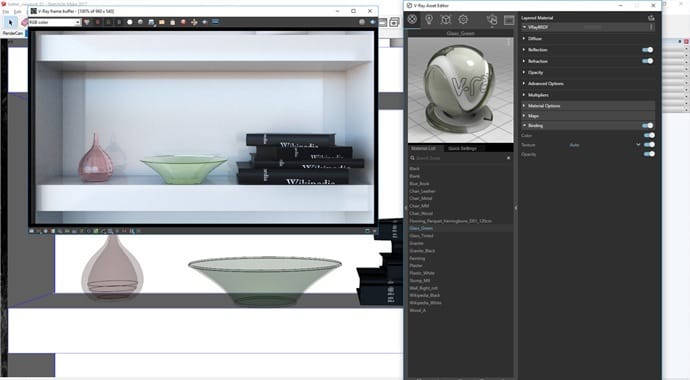Image resolution: width=690 pixels, height=380 pixels.
Task: View the blue channel in frame buffer
Action: (119, 22)
